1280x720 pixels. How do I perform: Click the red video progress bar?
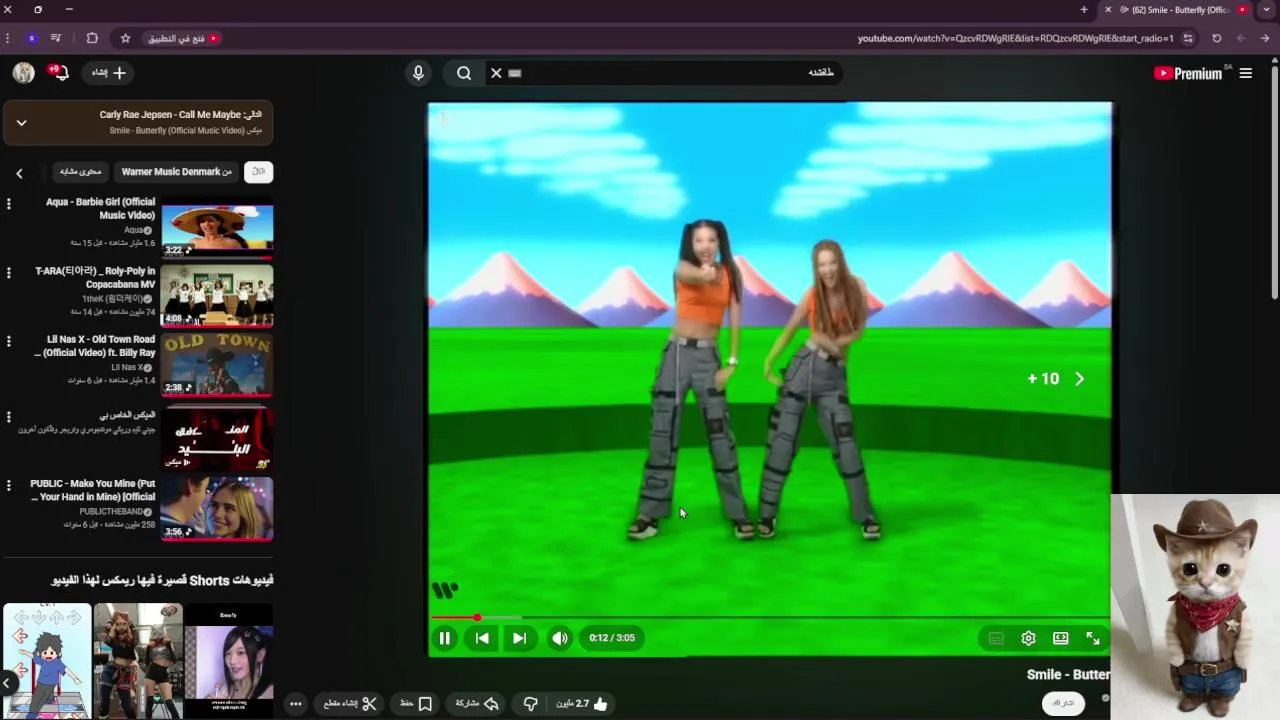[770, 617]
